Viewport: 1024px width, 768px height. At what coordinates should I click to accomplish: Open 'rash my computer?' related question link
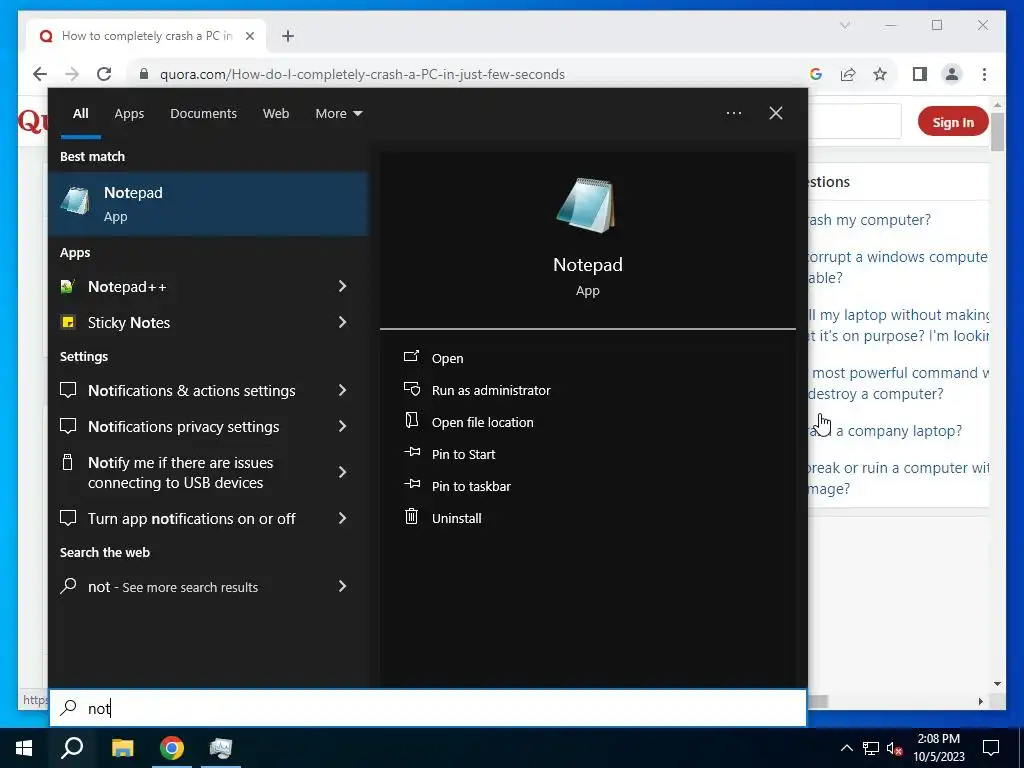(870, 220)
